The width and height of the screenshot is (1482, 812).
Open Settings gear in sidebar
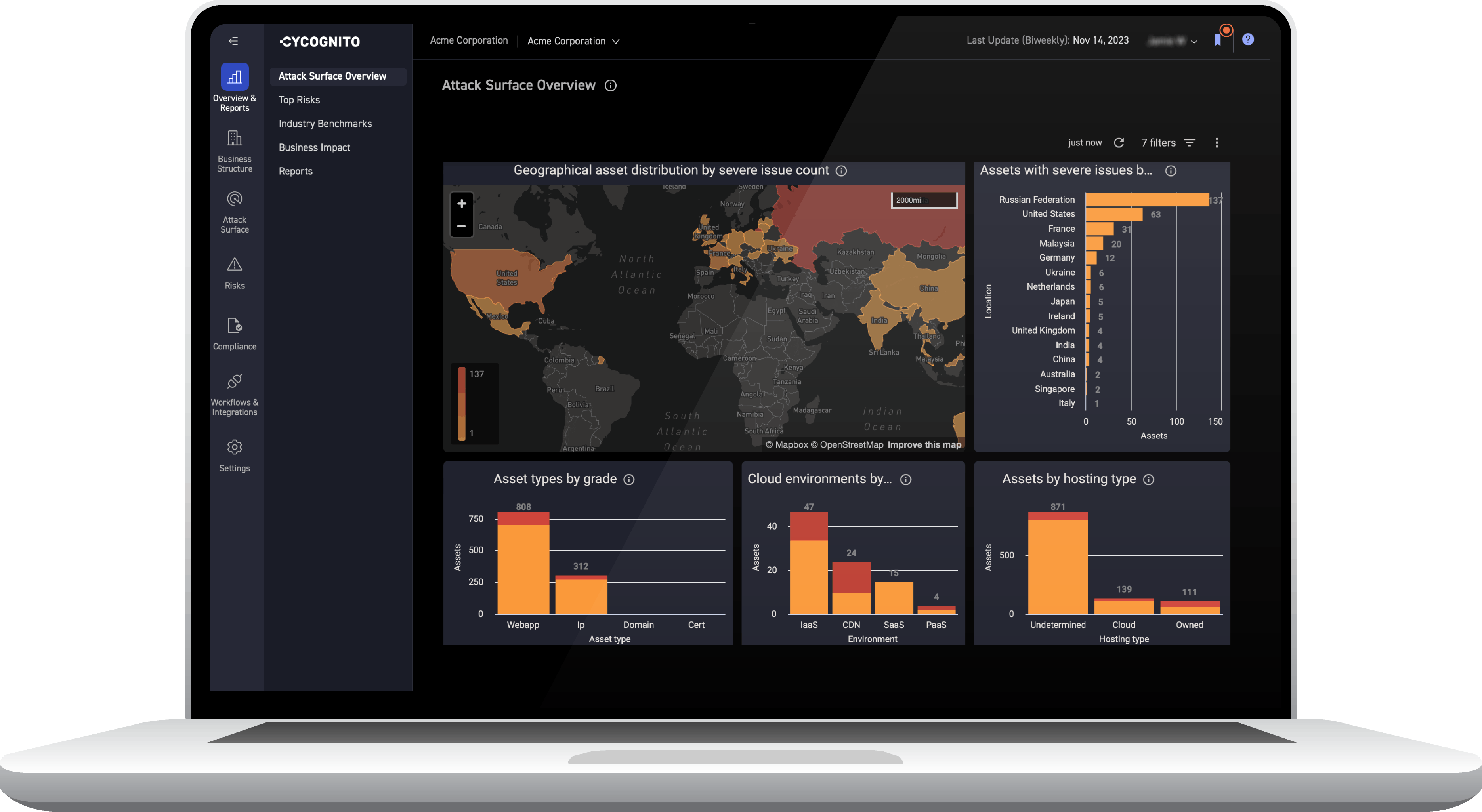(234, 456)
